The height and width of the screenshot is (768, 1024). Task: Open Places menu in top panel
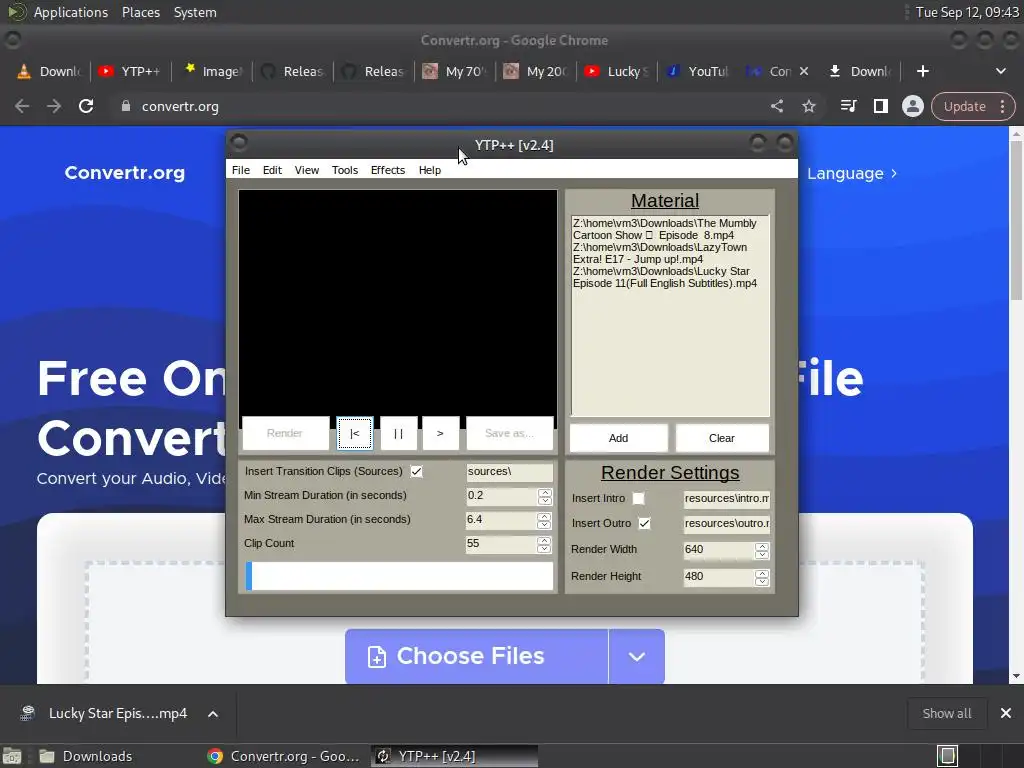(x=140, y=12)
